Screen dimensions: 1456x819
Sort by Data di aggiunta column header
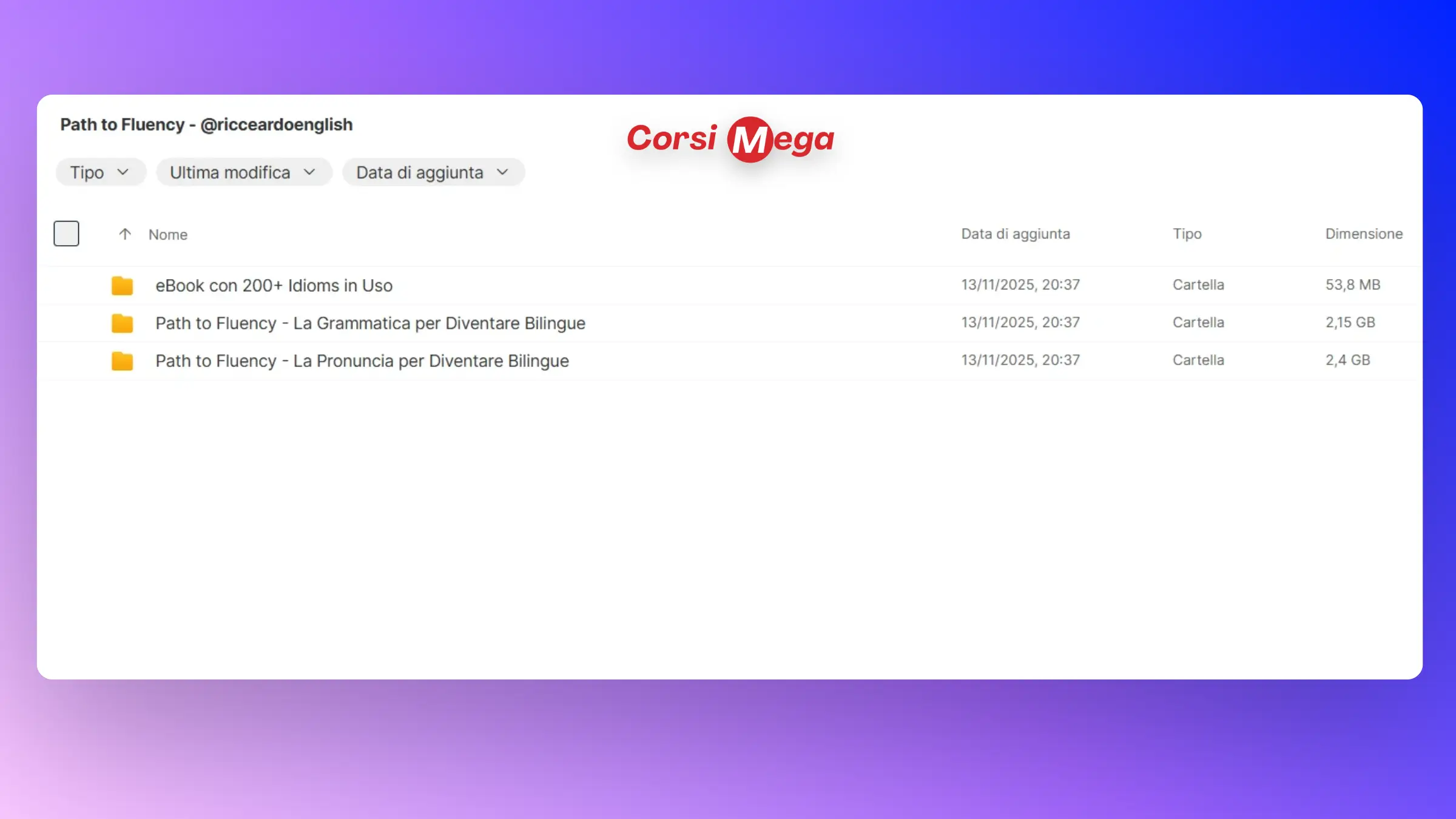tap(1015, 234)
